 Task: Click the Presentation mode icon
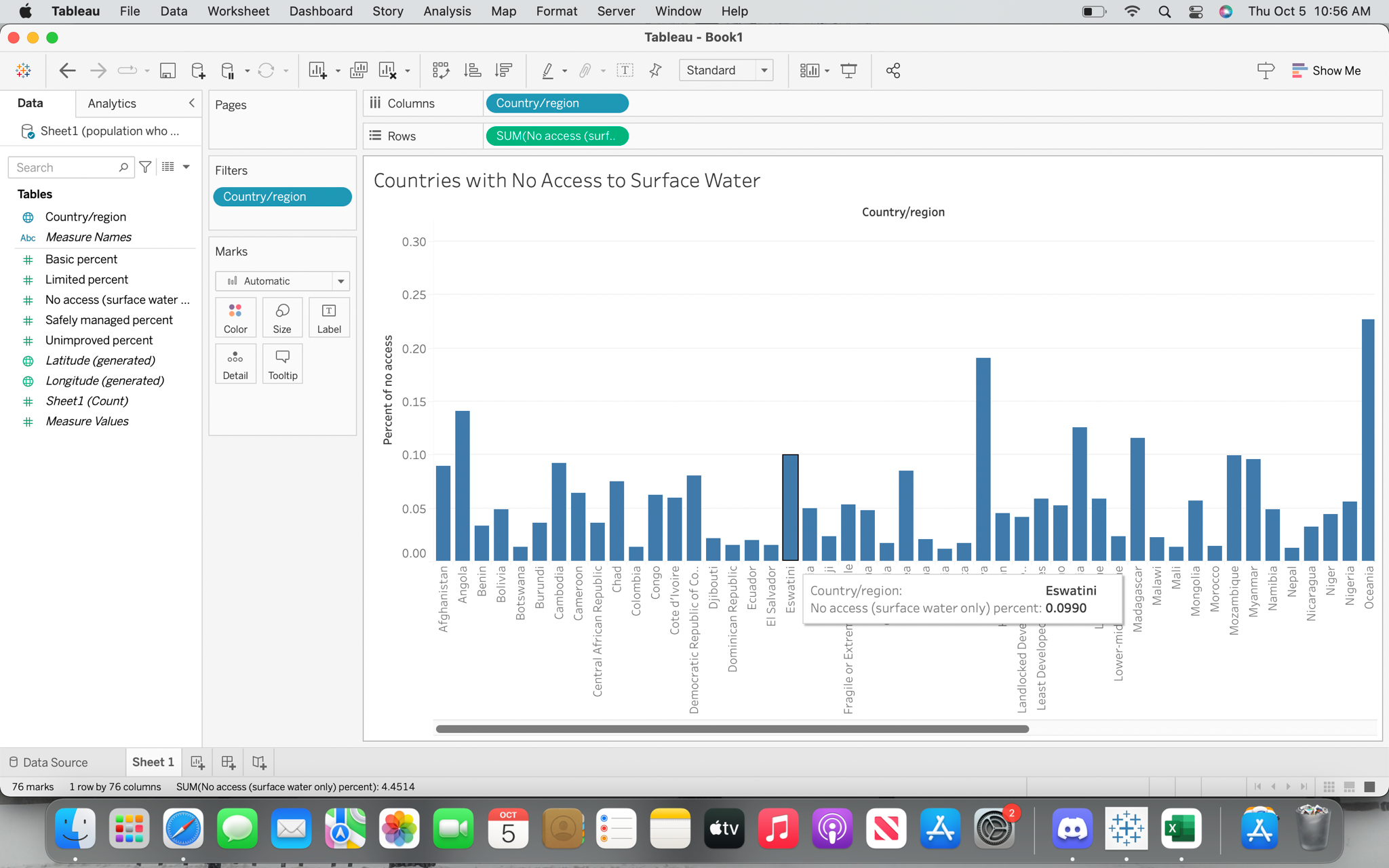tap(848, 71)
